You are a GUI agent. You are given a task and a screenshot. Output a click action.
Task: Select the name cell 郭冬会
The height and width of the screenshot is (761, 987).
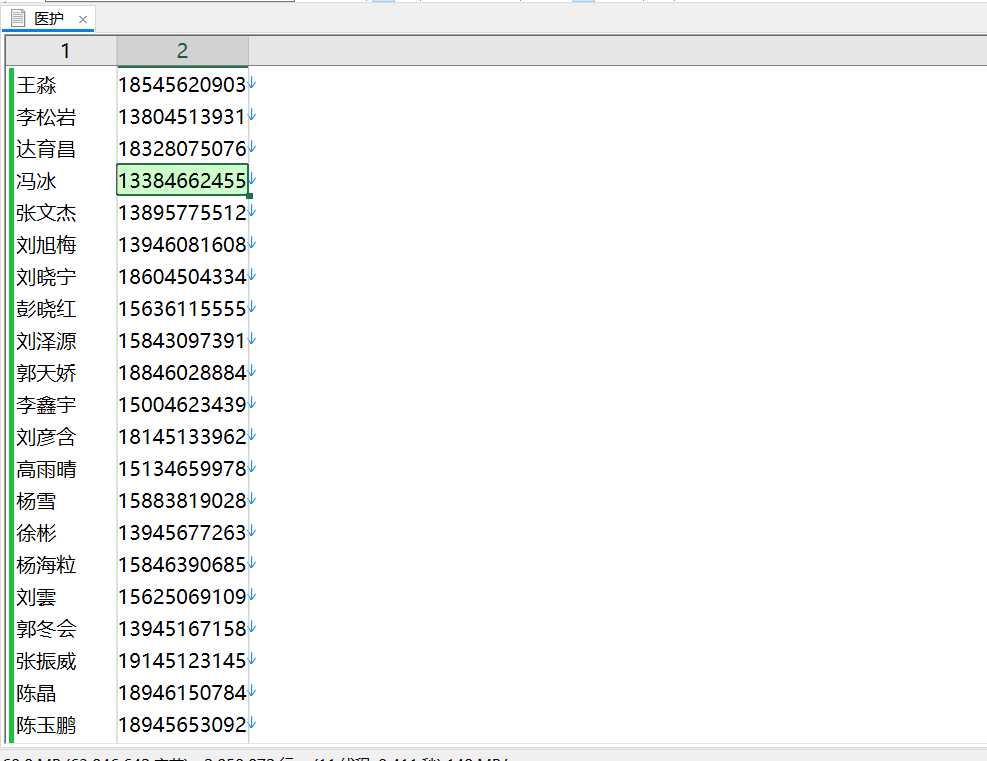46,629
